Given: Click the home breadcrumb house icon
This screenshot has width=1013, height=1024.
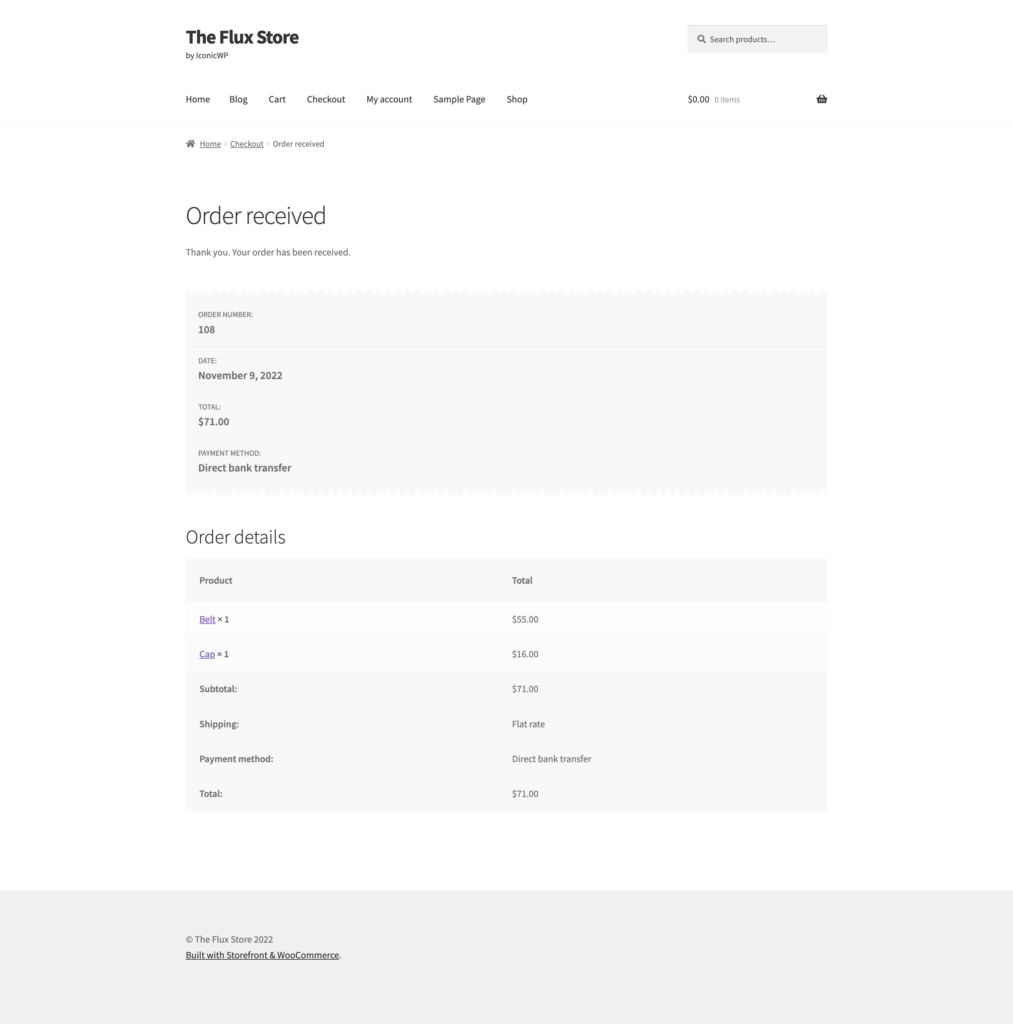Looking at the screenshot, I should [189, 143].
